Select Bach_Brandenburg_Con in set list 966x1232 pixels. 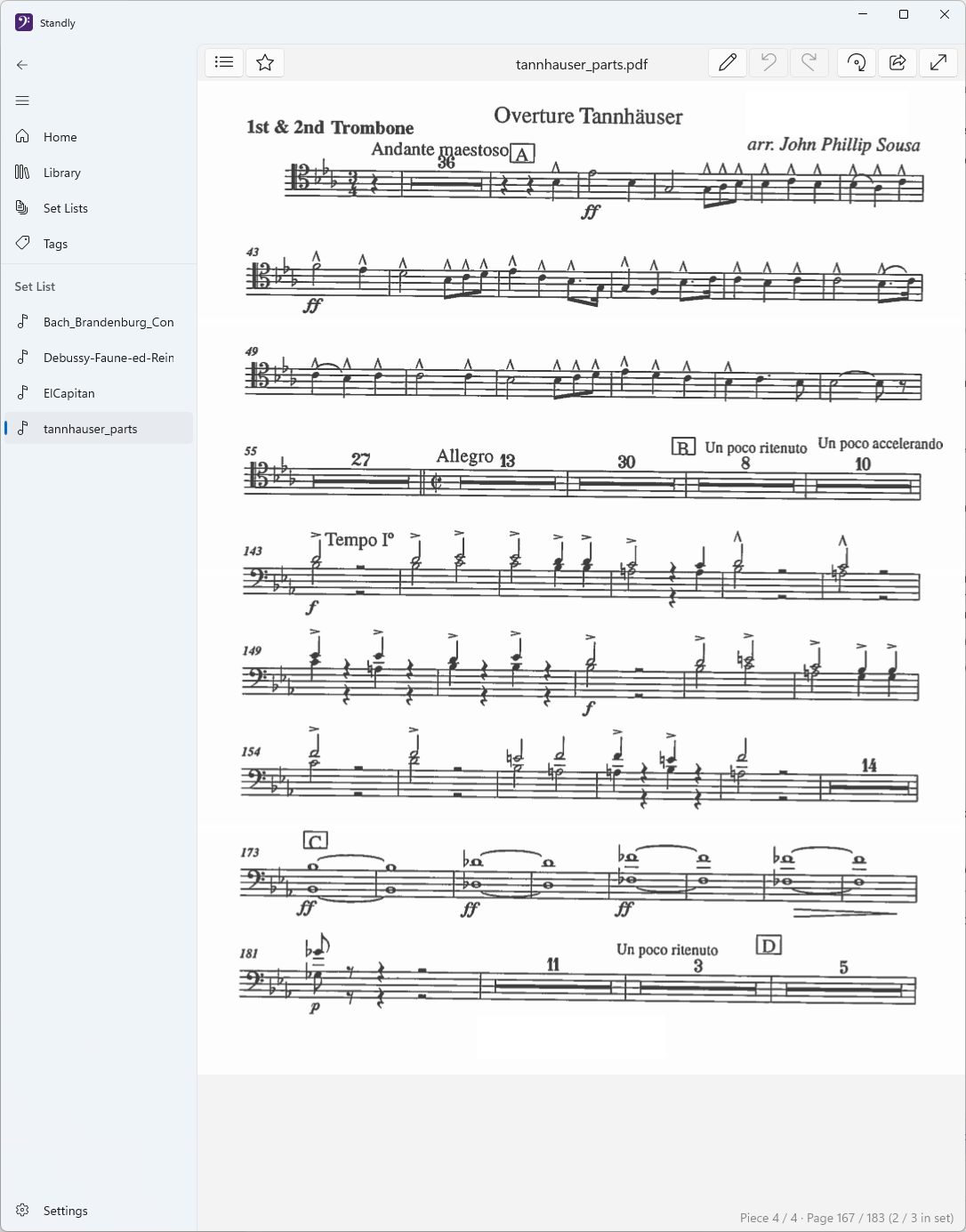pos(98,322)
